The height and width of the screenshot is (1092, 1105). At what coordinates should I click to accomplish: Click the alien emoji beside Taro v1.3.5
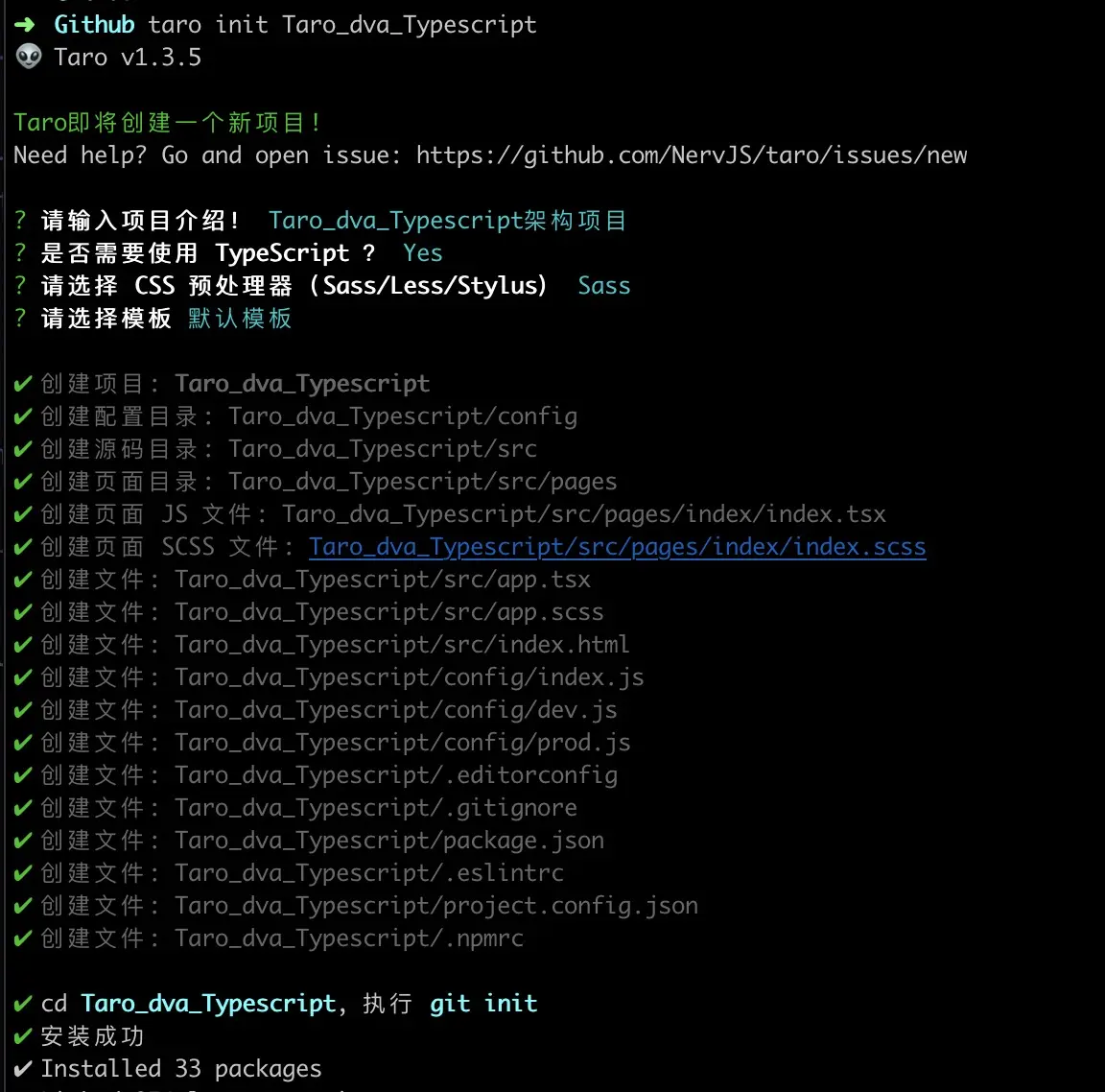point(28,57)
